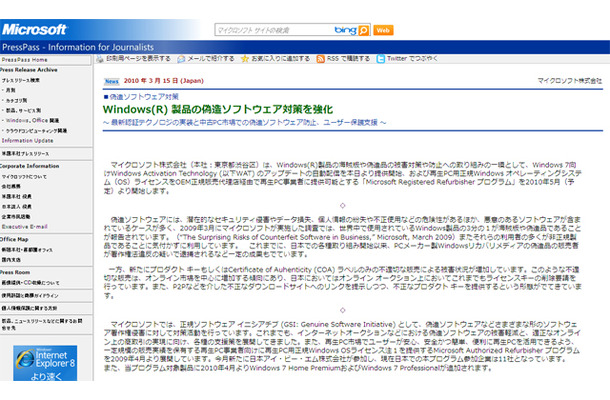Click the favorites star icon

click(x=245, y=59)
